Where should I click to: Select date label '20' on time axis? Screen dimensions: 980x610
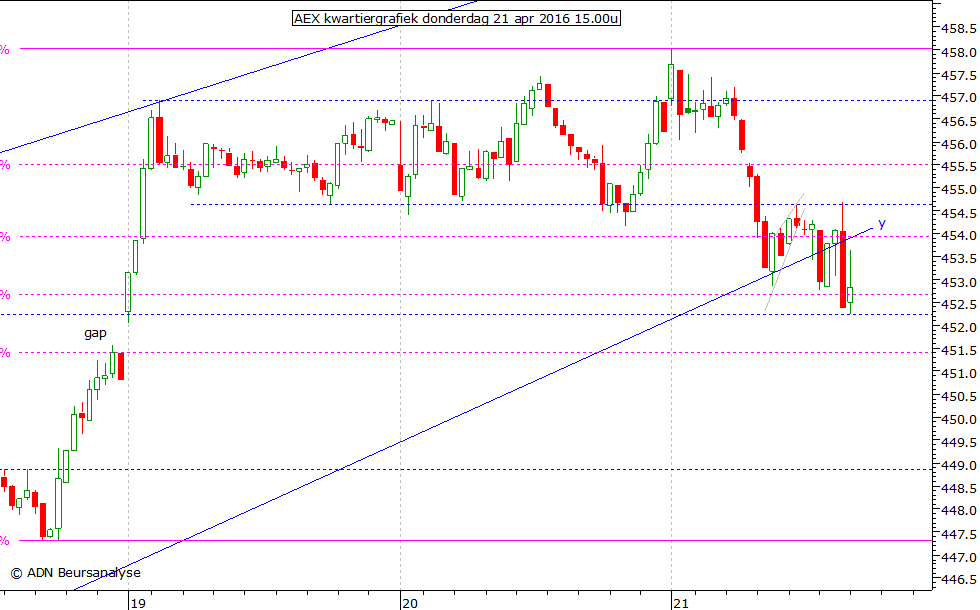pyautogui.click(x=410, y=603)
